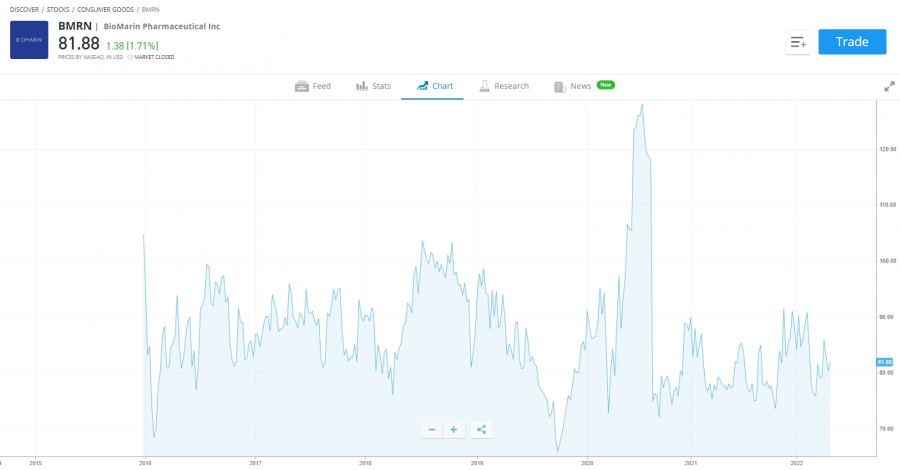Open the add-to-watchlist list icon
This screenshot has width=900, height=470.
[798, 42]
